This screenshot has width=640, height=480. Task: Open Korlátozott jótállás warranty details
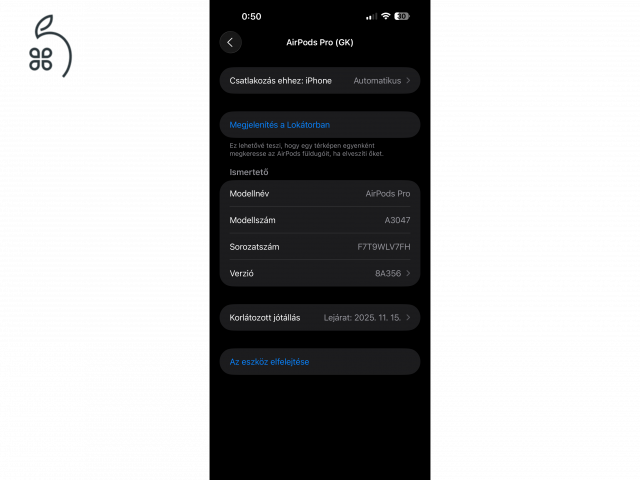[x=320, y=318]
